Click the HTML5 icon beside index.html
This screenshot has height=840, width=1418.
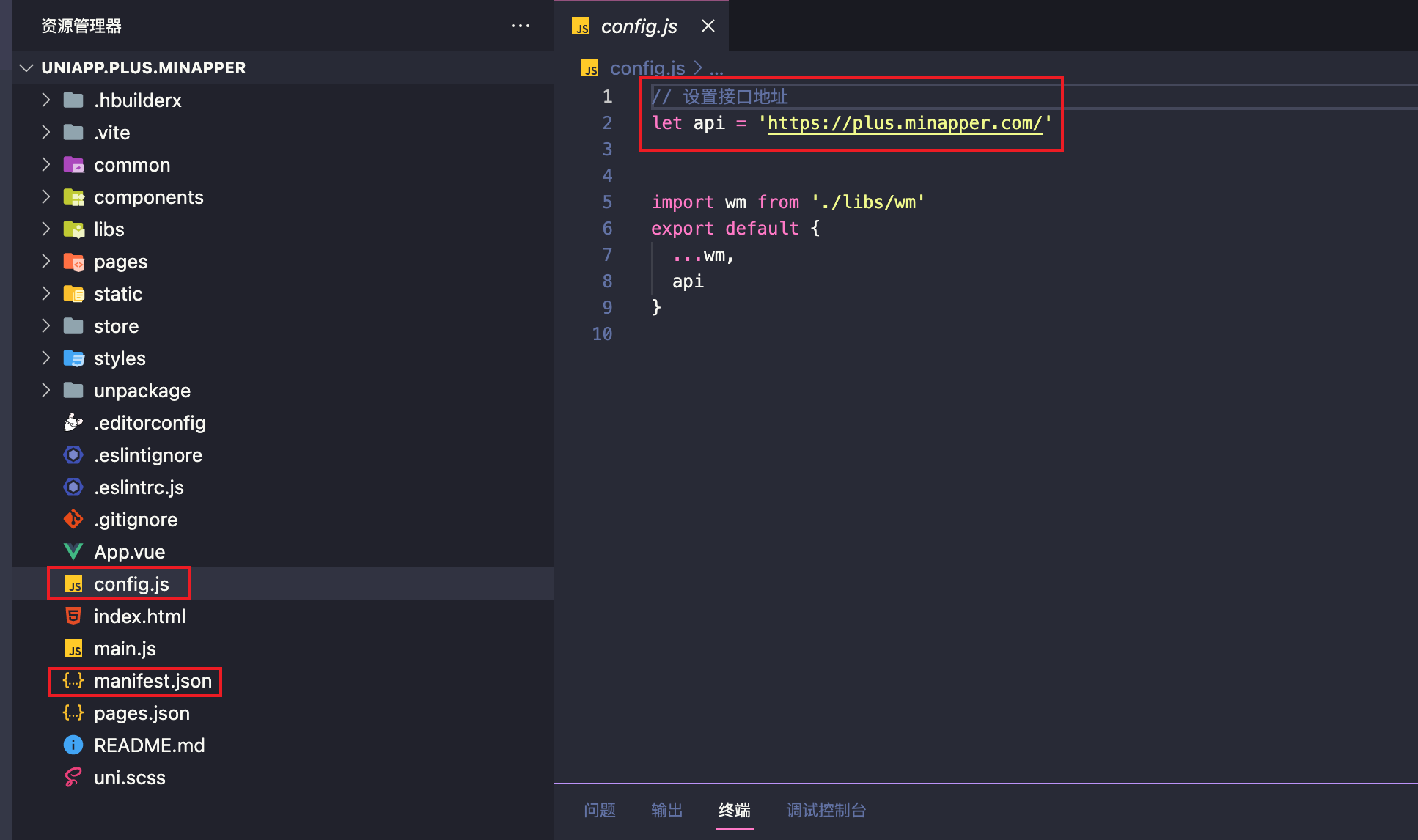click(73, 616)
